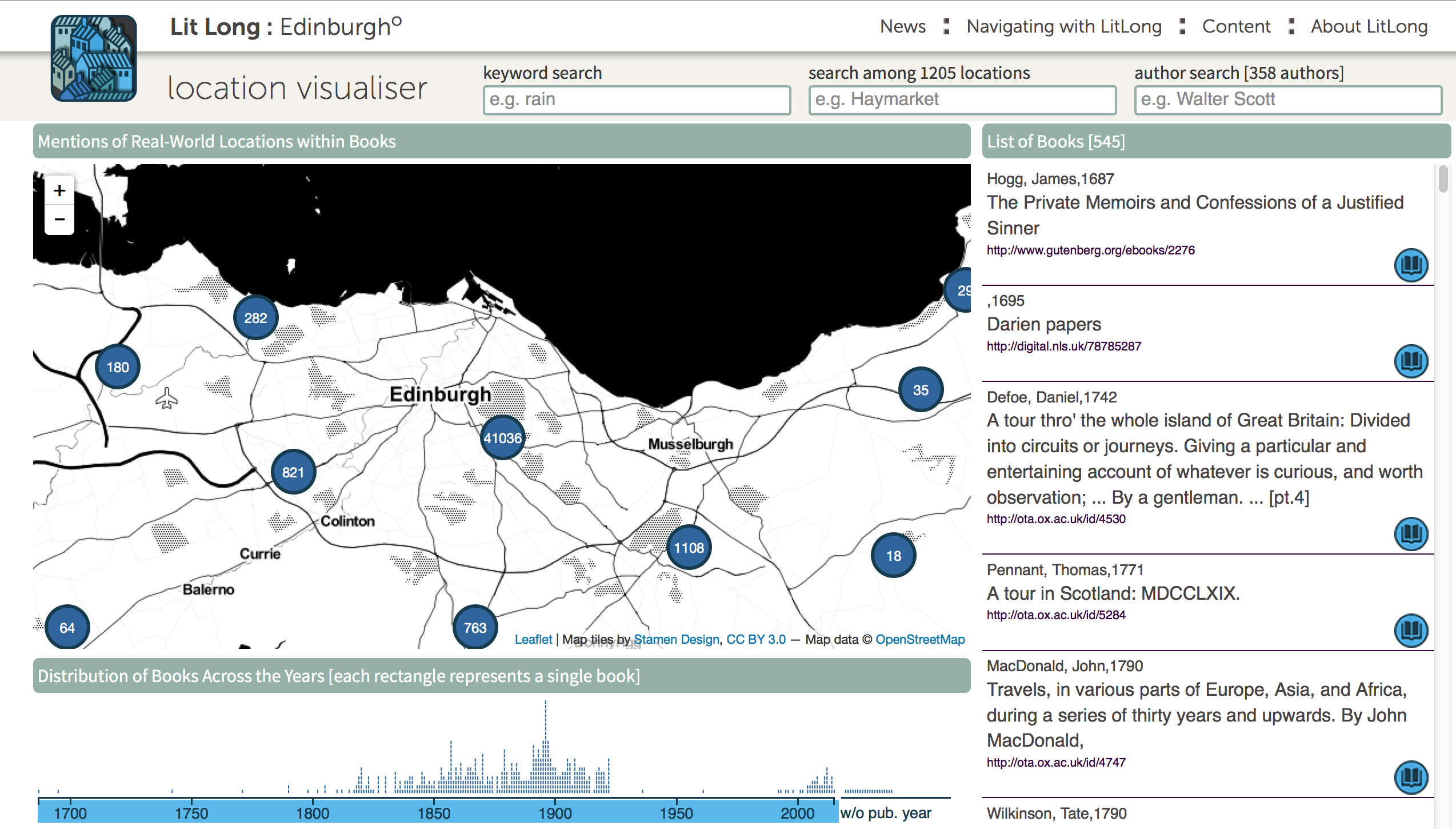This screenshot has height=829, width=1456.
Task: Click the OpenStreetMap attribution link
Action: click(x=919, y=639)
